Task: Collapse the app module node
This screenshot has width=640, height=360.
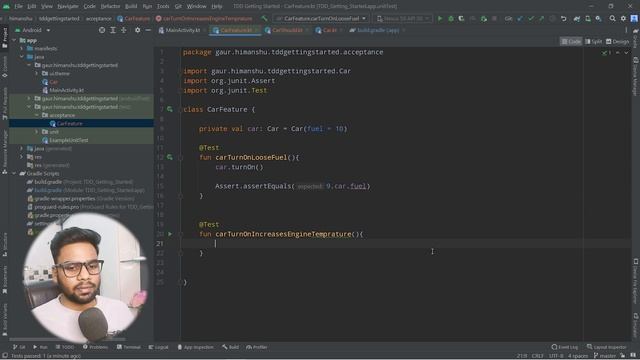Action: click(14, 40)
